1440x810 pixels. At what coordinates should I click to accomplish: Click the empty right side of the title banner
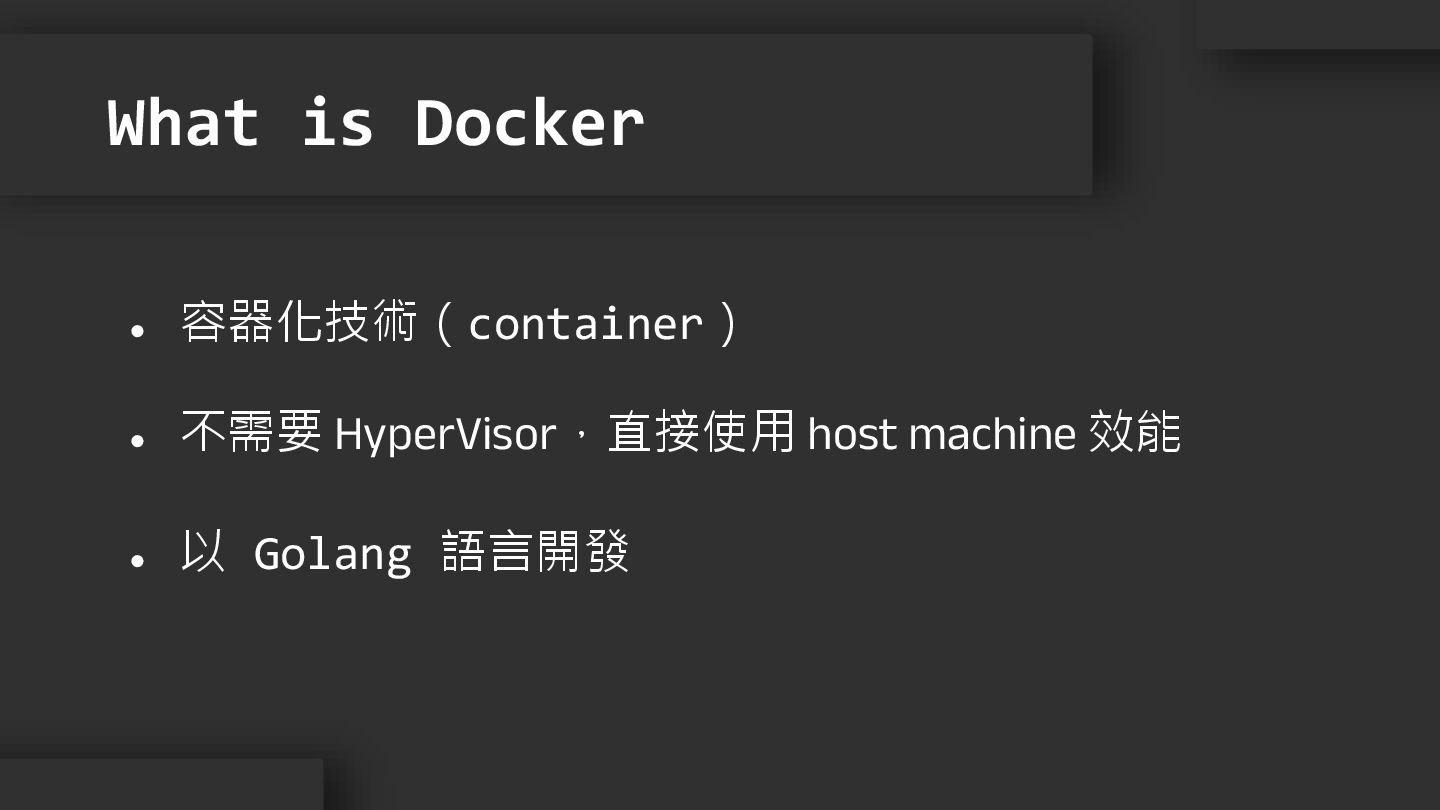pyautogui.click(x=880, y=115)
